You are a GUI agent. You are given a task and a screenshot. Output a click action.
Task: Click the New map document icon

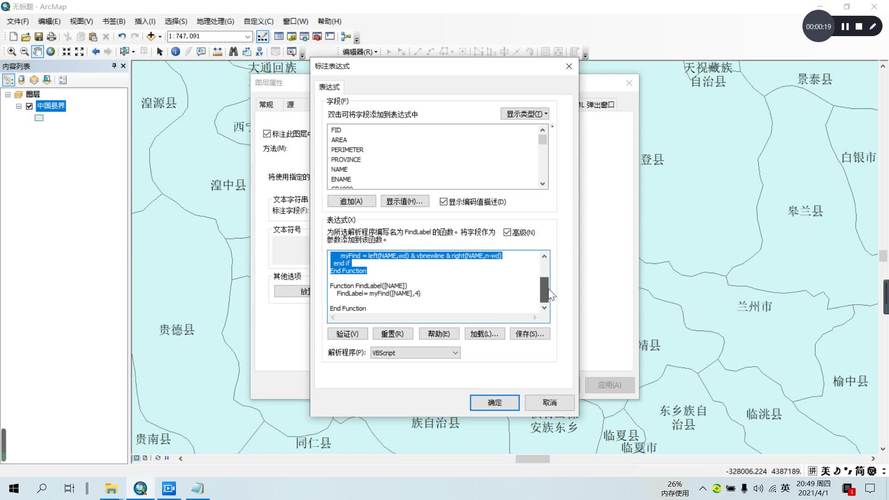(x=13, y=37)
